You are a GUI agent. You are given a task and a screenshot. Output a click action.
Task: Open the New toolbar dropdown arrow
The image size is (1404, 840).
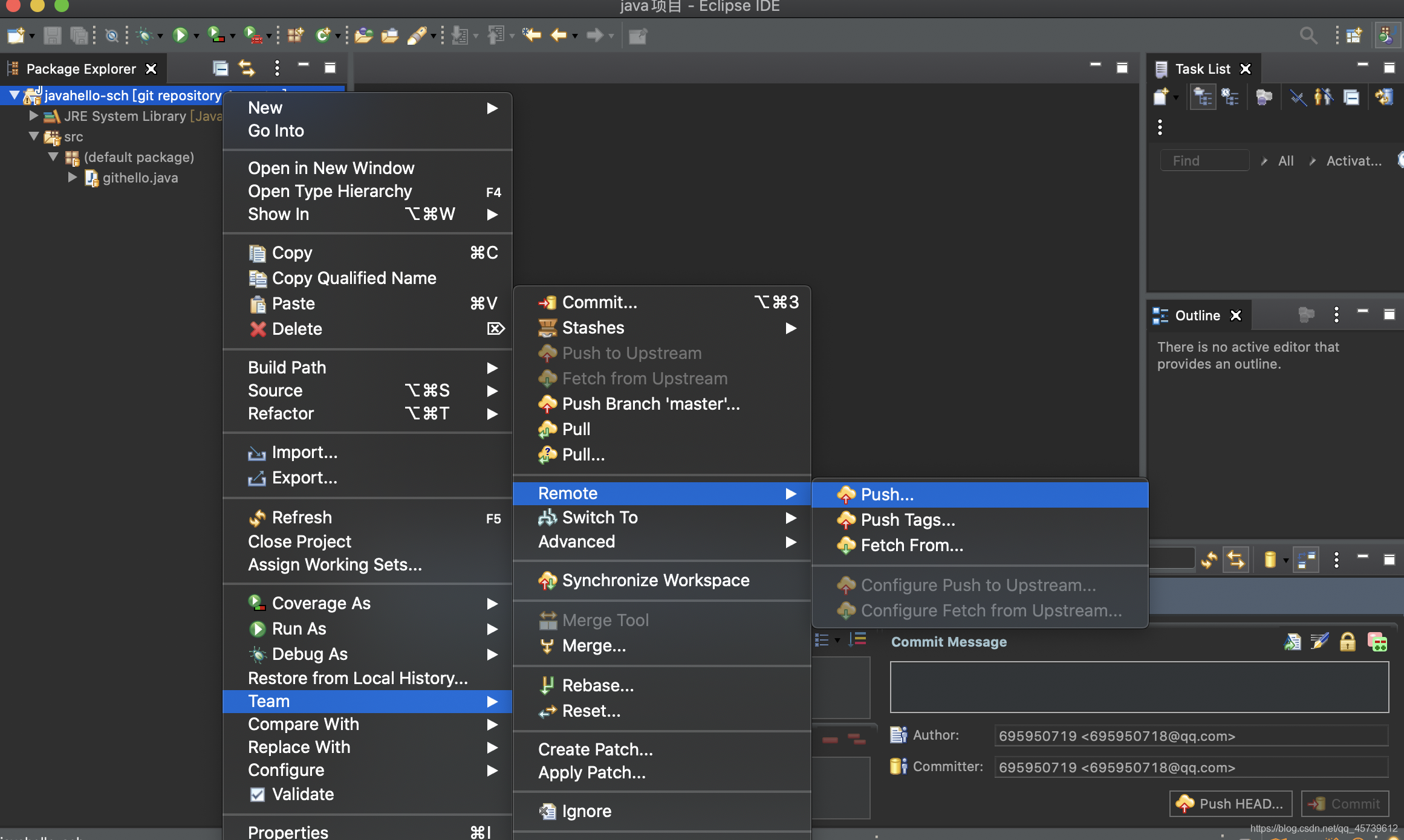point(31,36)
